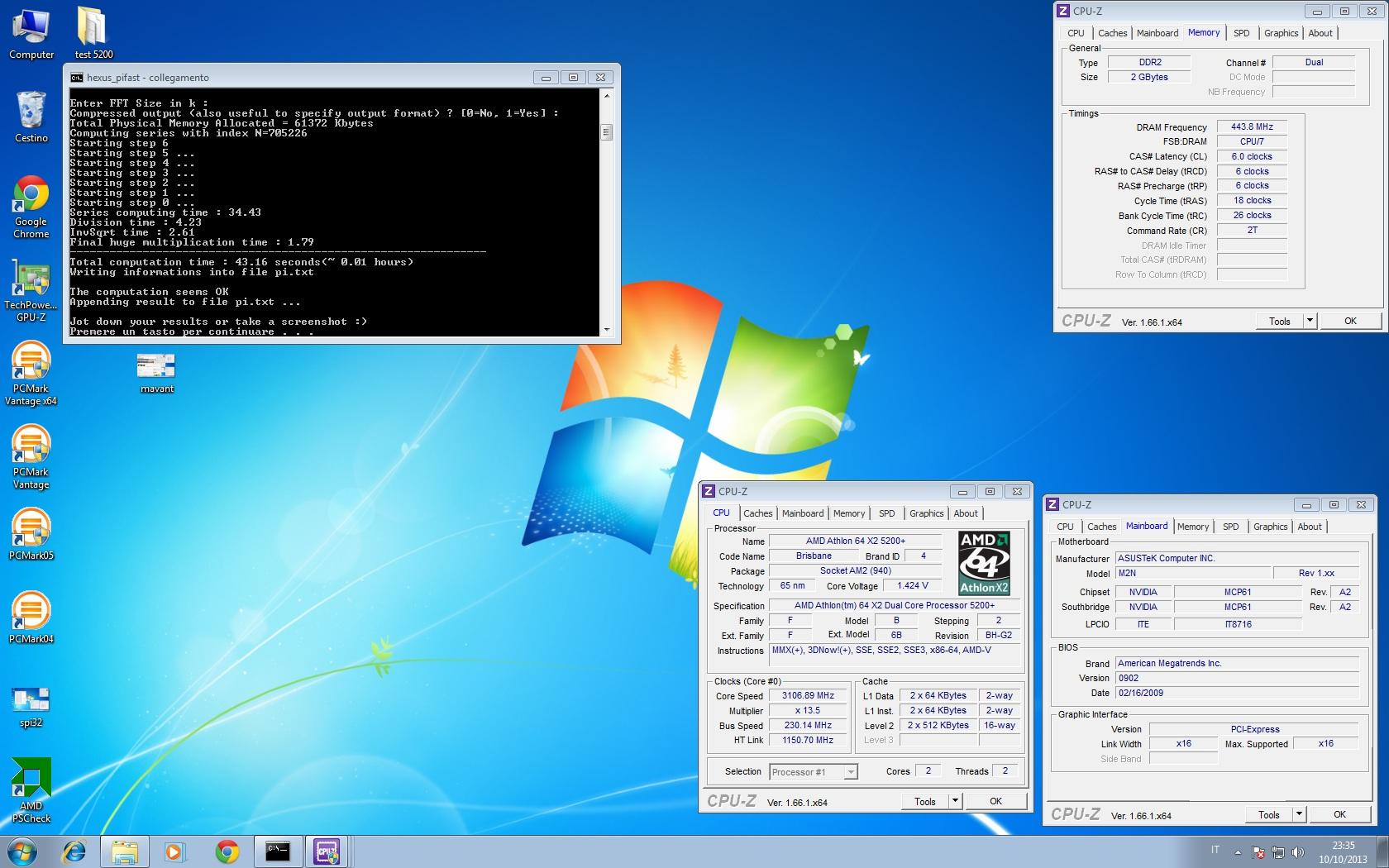Open About tab in Mainboard CPU-Z window

[x=1310, y=527]
